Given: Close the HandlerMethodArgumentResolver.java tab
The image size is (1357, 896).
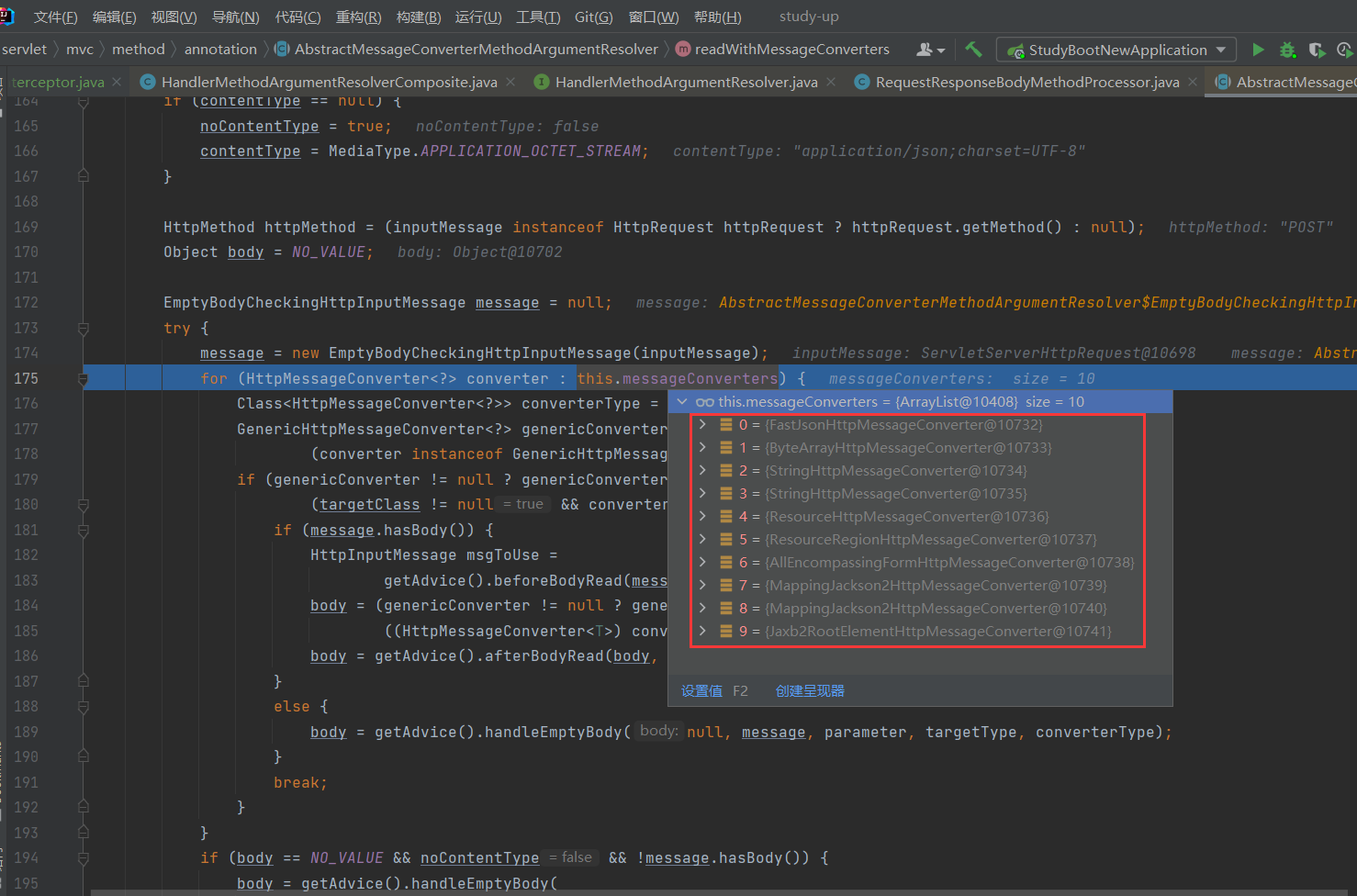Looking at the screenshot, I should (831, 83).
